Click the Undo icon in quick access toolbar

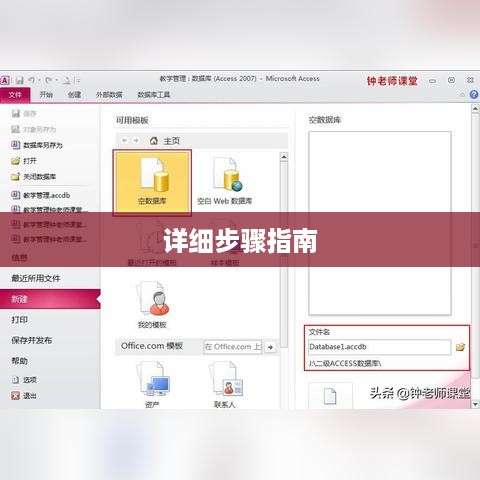[x=32, y=80]
